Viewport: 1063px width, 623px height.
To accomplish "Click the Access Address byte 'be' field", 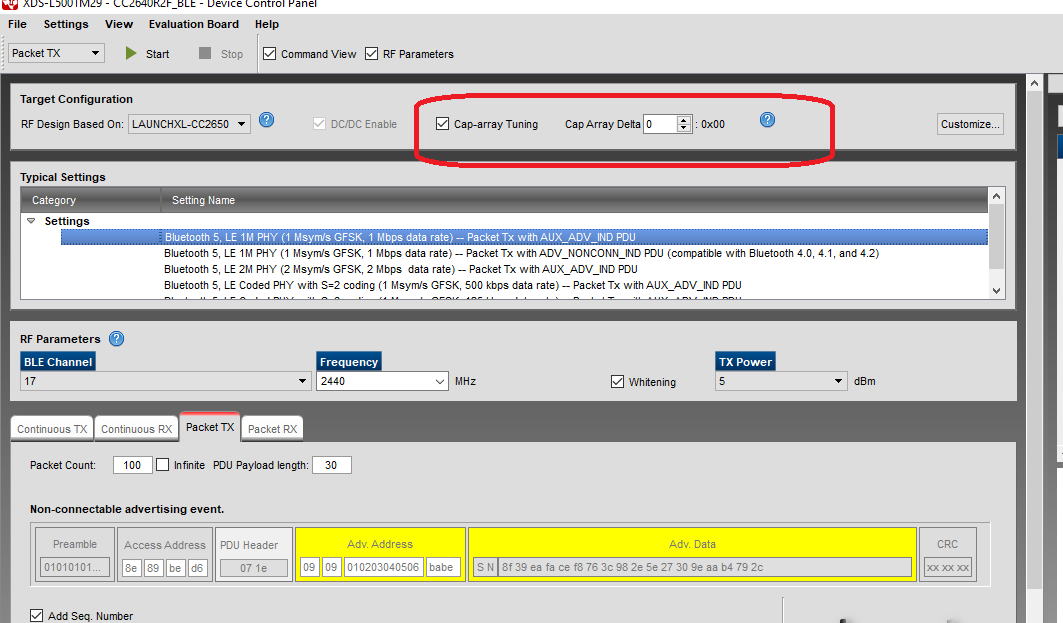I will pyautogui.click(x=175, y=568).
